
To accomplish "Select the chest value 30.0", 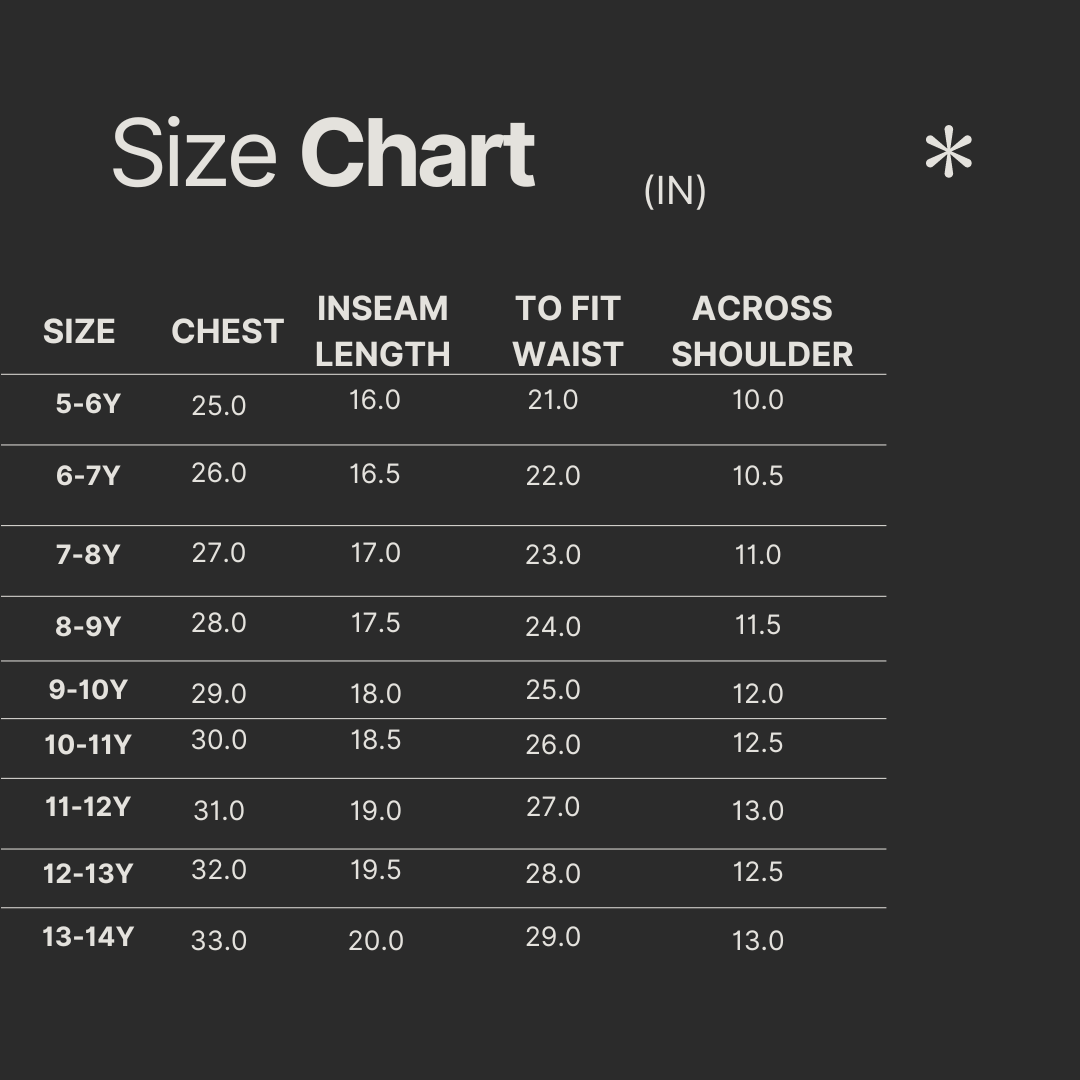I will tap(219, 740).
